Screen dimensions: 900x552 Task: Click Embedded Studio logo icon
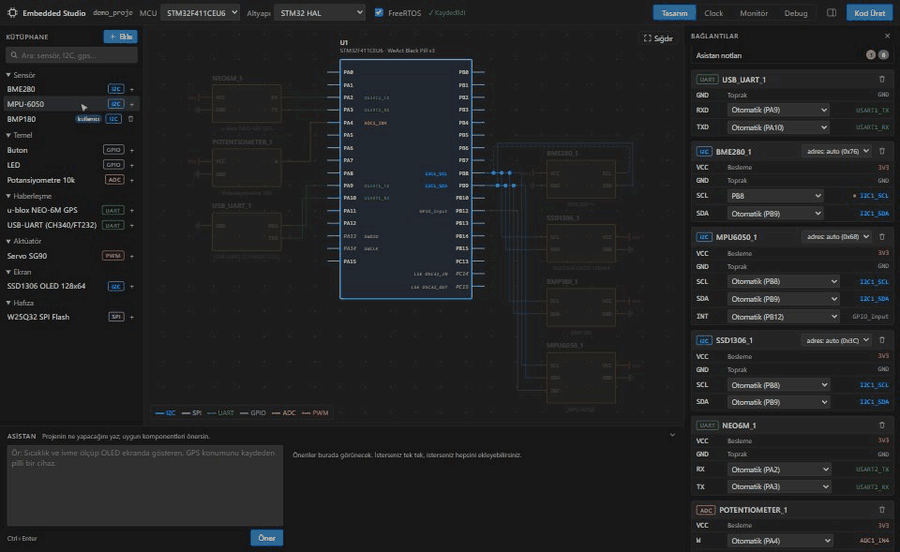[x=12, y=13]
